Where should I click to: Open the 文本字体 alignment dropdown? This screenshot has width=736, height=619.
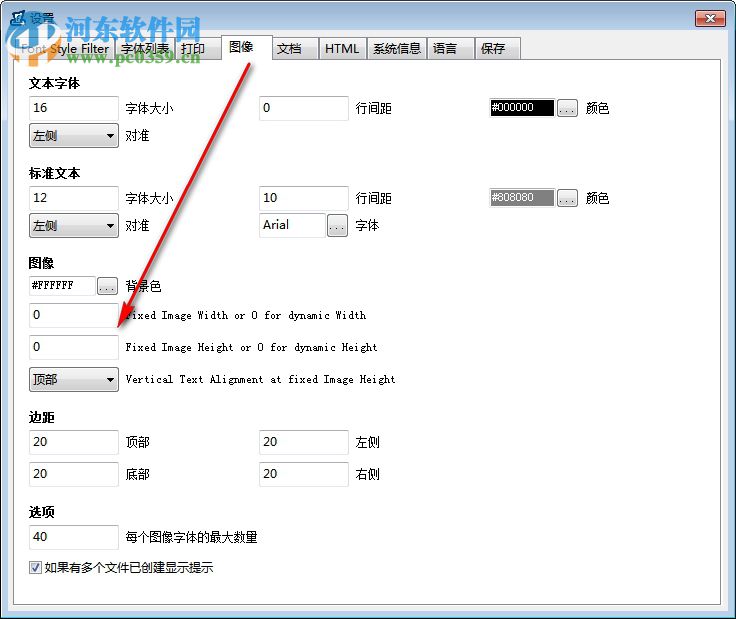point(74,136)
